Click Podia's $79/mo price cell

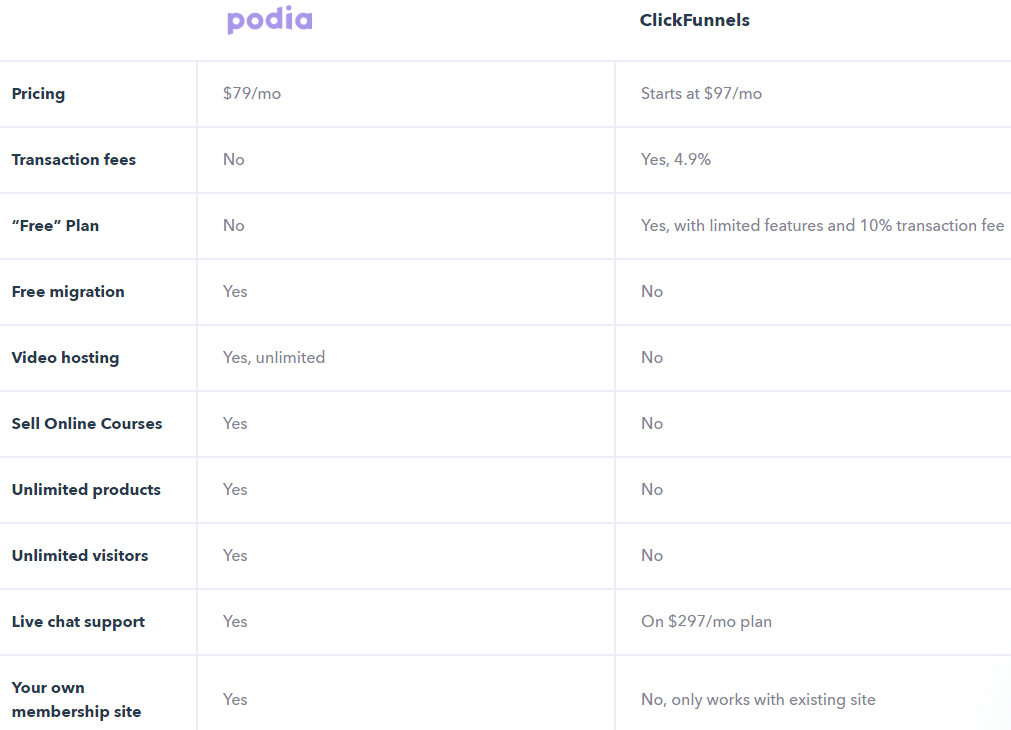(251, 94)
